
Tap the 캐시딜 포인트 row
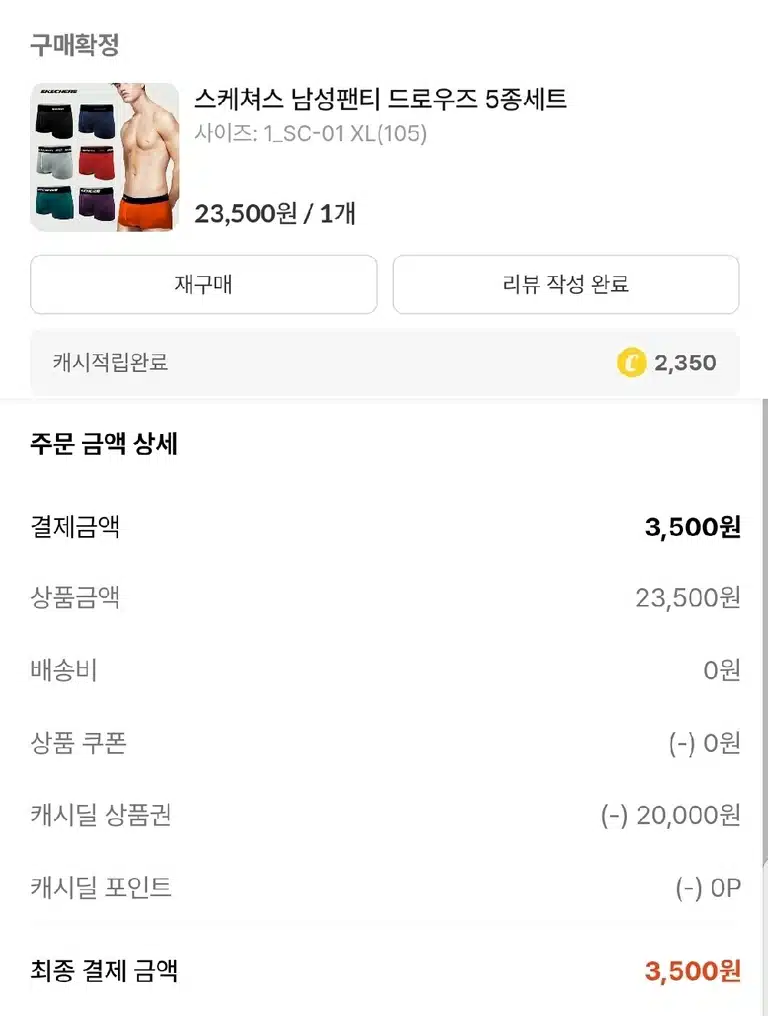[x=385, y=888]
